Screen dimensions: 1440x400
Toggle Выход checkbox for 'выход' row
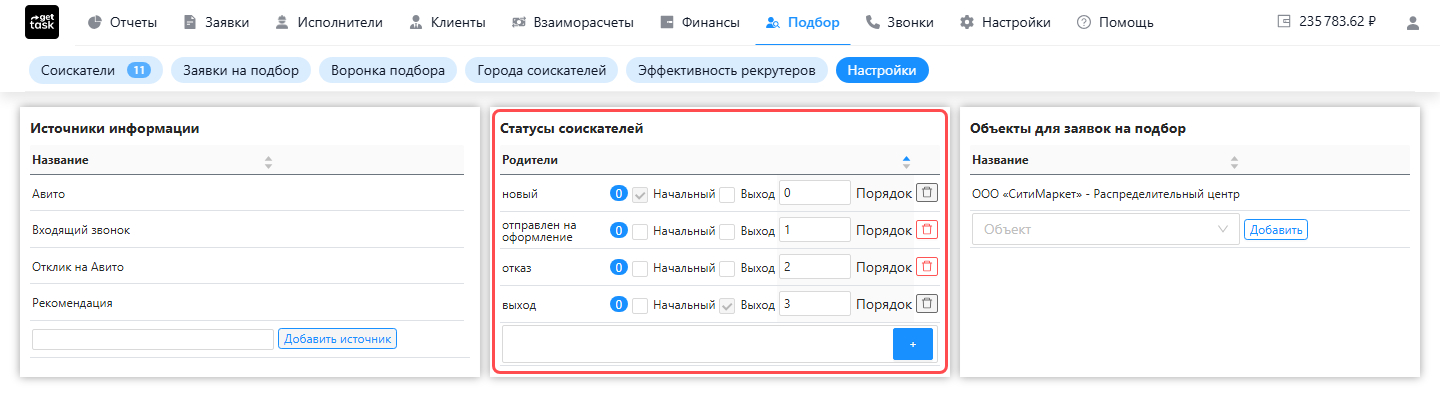pos(728,304)
